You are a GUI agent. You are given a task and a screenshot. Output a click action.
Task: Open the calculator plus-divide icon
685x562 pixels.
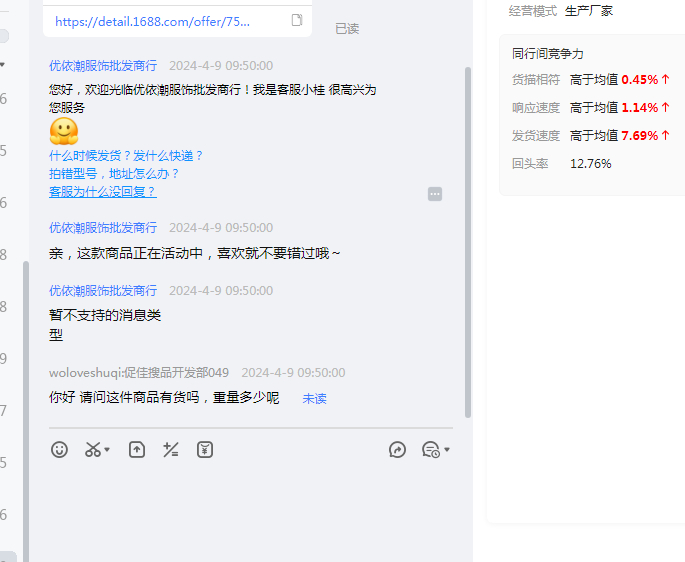point(171,450)
